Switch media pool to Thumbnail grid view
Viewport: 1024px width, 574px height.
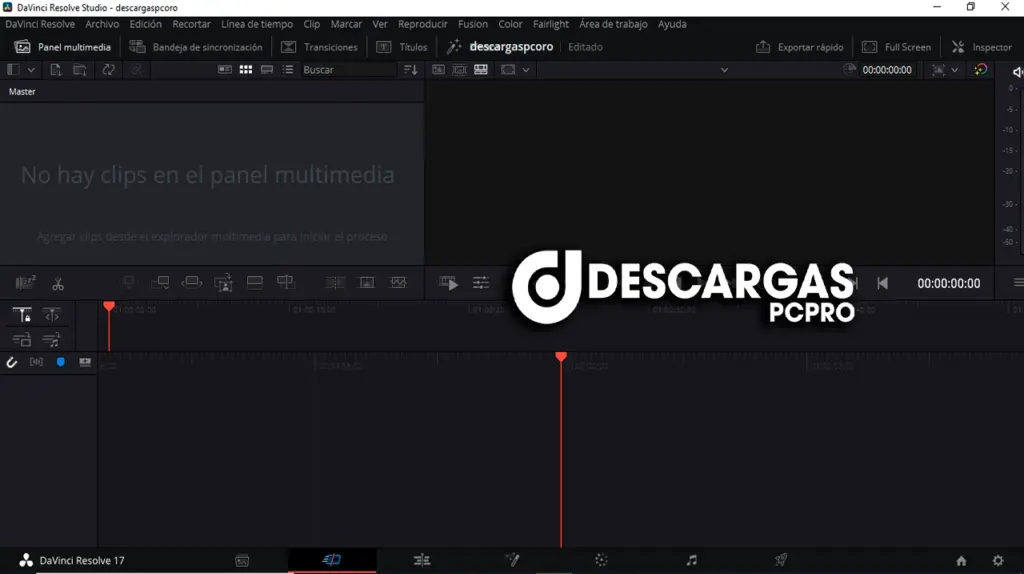click(x=246, y=70)
